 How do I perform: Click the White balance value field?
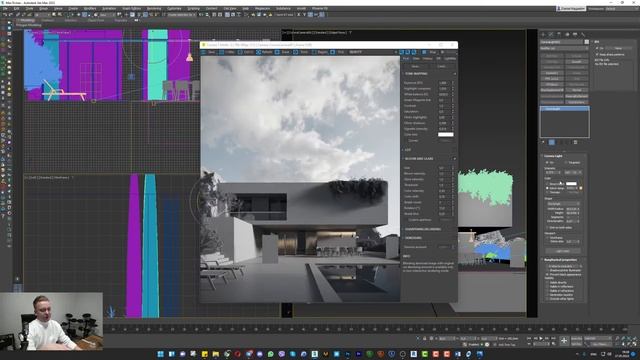click(445, 94)
